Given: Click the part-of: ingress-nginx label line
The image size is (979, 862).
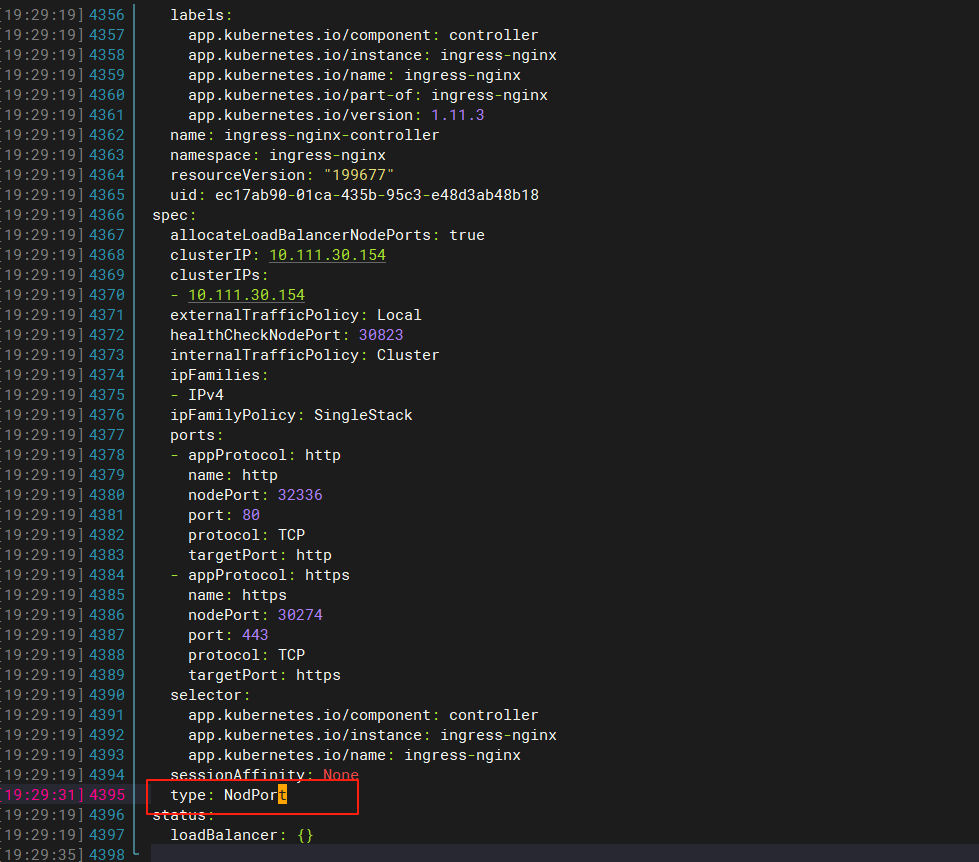Looking at the screenshot, I should [x=368, y=95].
